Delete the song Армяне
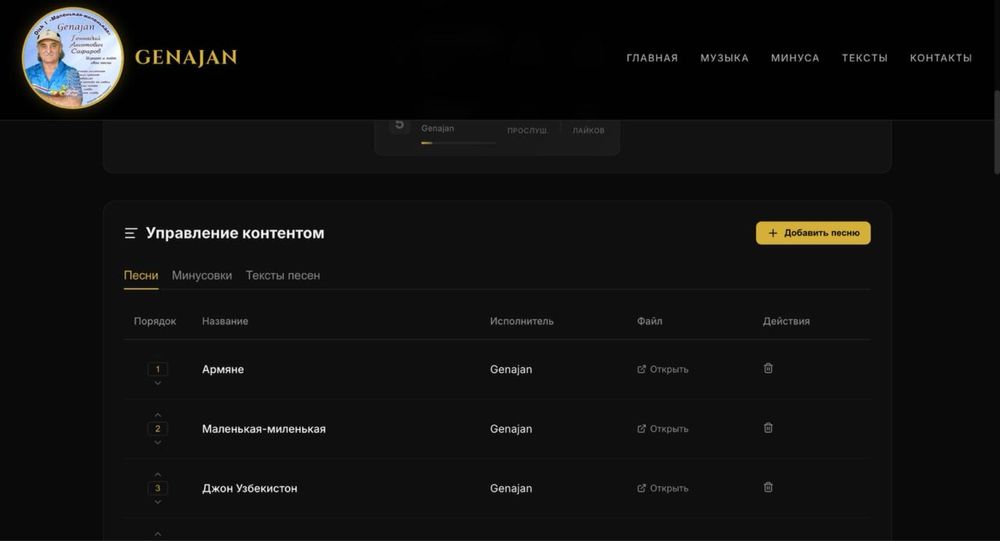 [768, 368]
